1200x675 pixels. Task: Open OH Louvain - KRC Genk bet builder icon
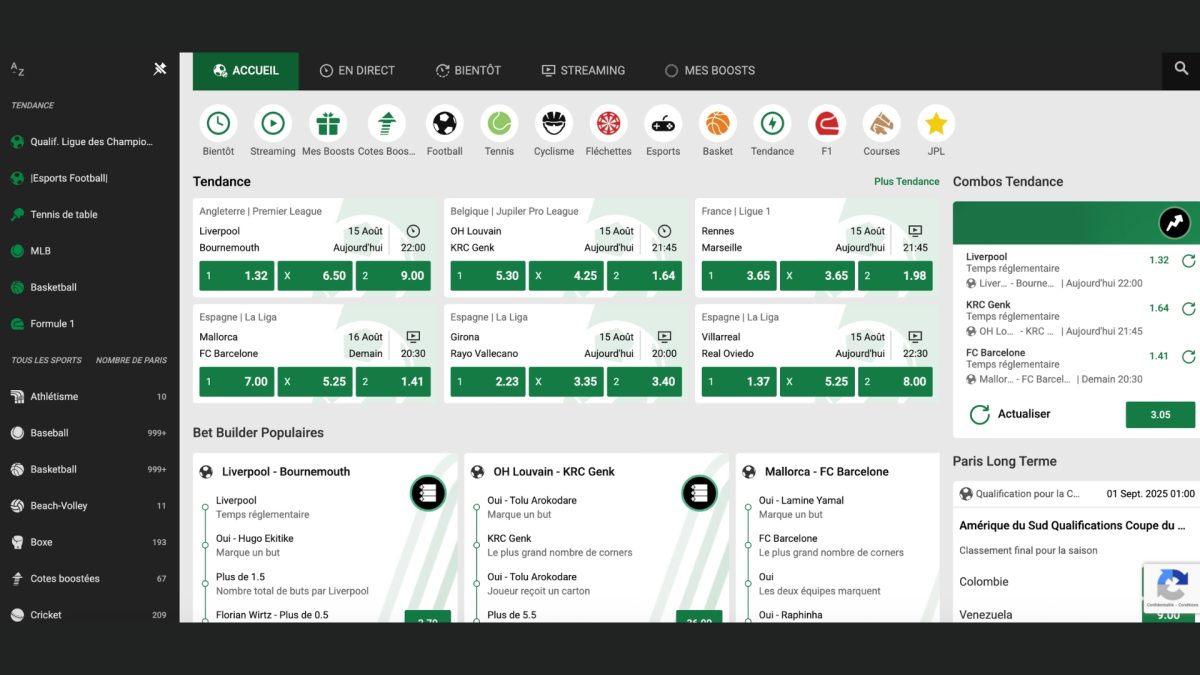pos(699,493)
